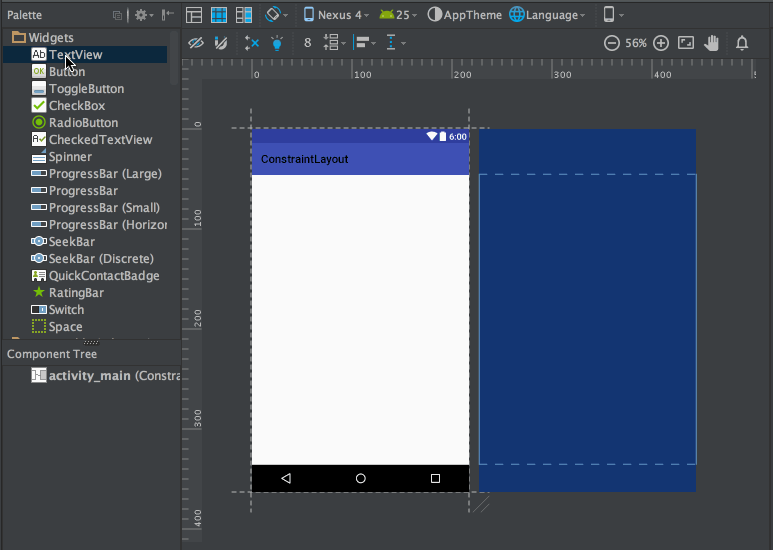Switch to Blueprint view mode
Image resolution: width=773 pixels, height=550 pixels.
(218, 15)
